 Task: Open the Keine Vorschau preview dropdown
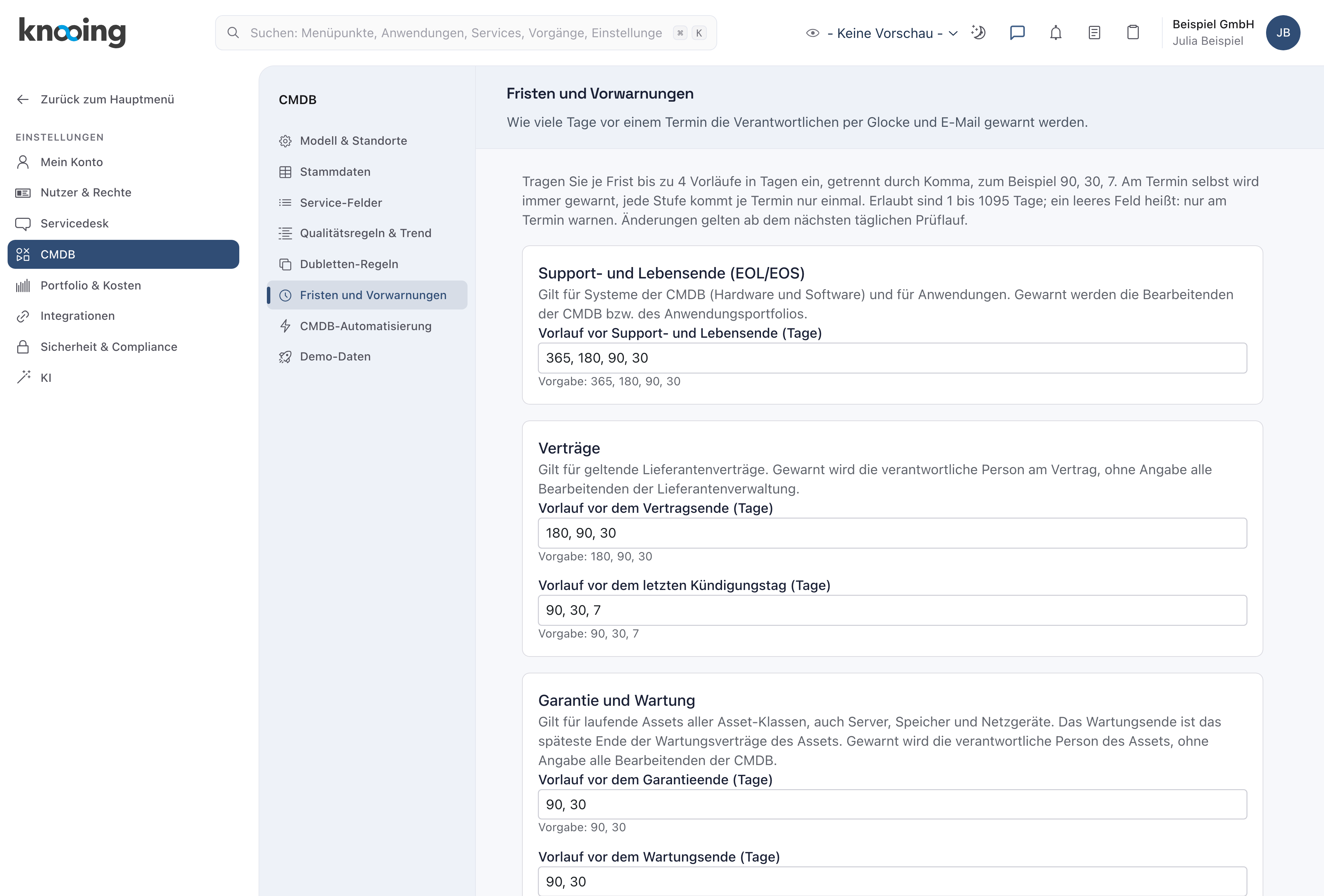[x=892, y=33]
